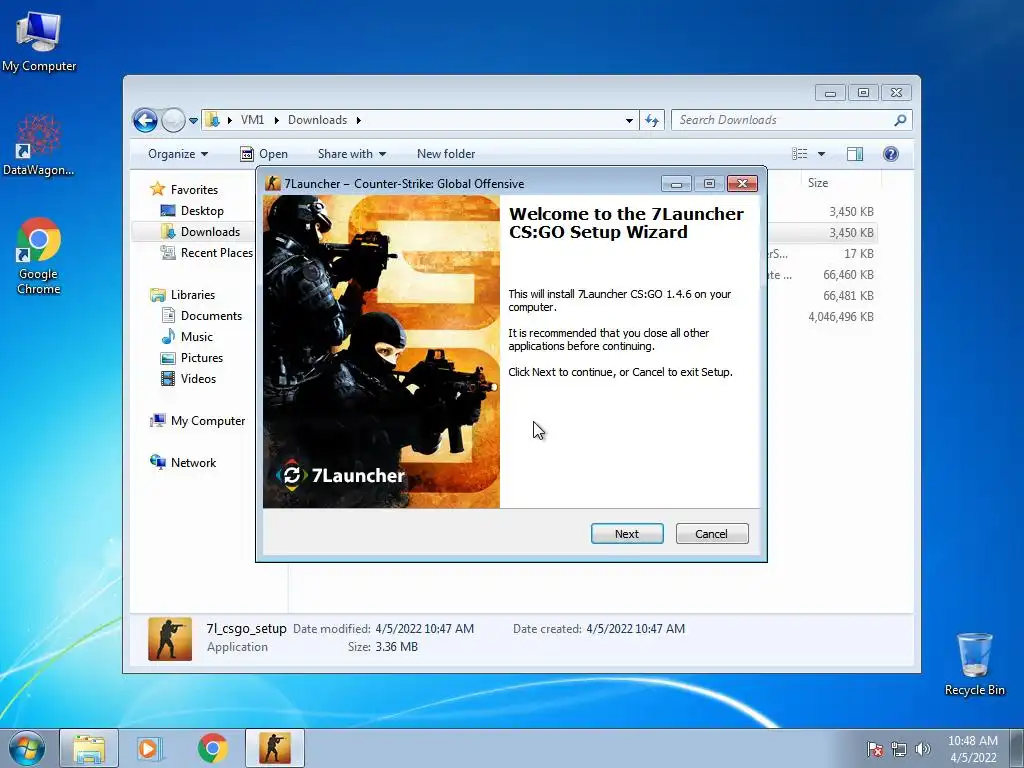Open the Organize menu

point(178,154)
